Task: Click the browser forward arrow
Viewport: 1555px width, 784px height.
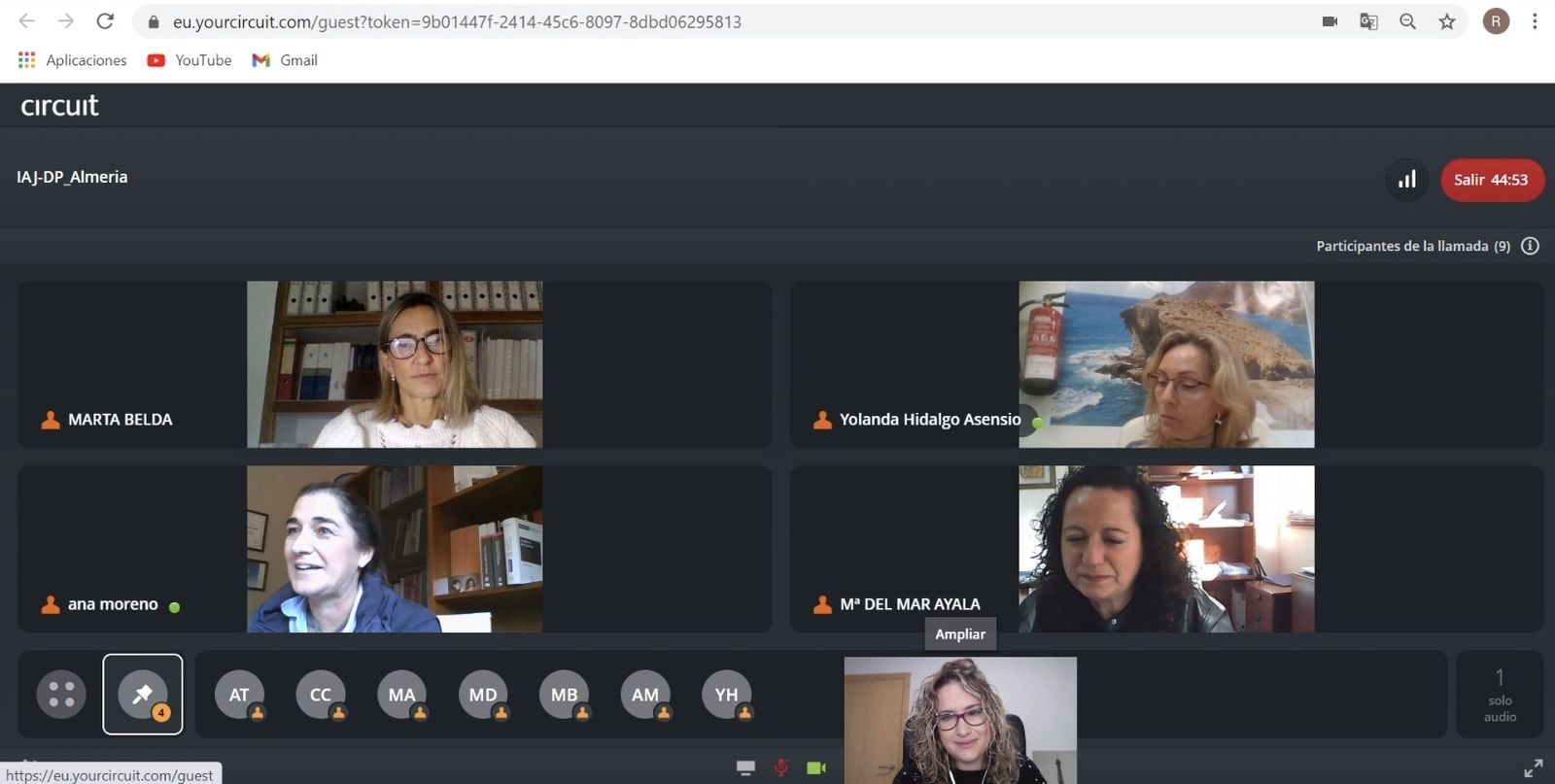Action: [x=65, y=20]
